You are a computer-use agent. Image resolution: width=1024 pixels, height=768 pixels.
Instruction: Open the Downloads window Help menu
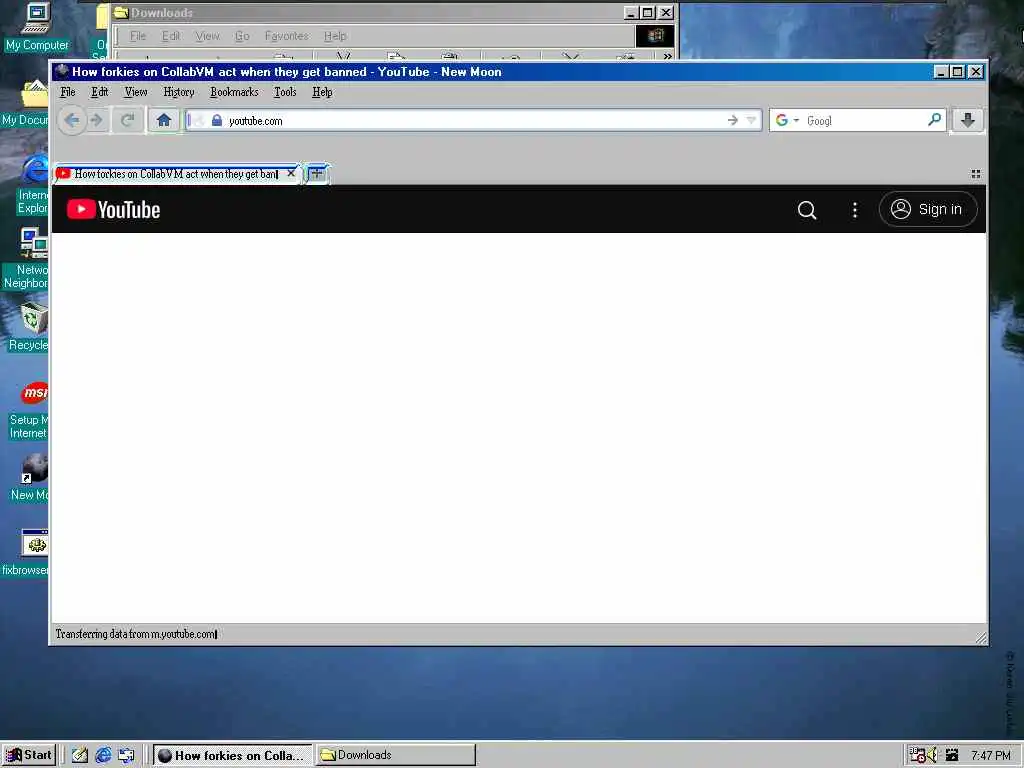tap(335, 36)
